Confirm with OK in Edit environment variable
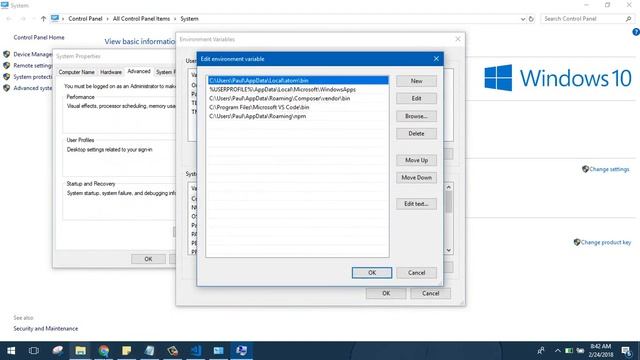The height and width of the screenshot is (360, 640). [x=372, y=273]
